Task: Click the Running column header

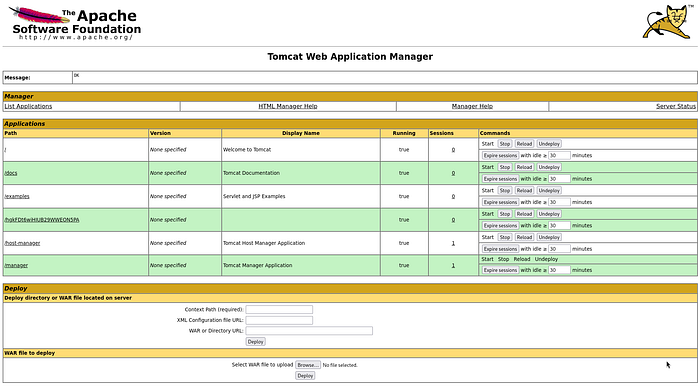Action: (404, 133)
